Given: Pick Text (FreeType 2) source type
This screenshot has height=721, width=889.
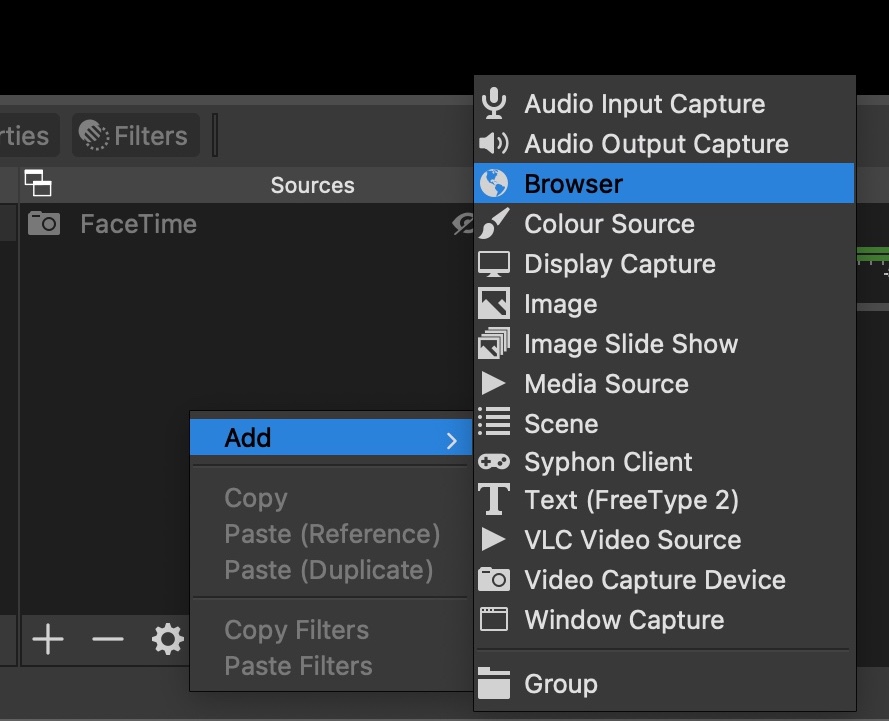Looking at the screenshot, I should tap(631, 500).
